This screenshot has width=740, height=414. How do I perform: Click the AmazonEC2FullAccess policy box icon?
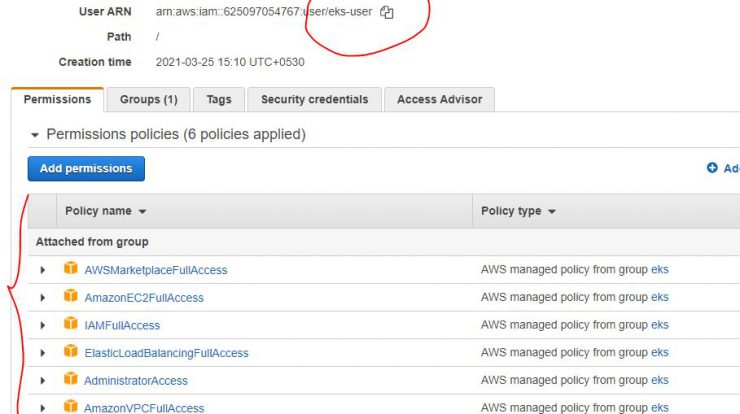click(71, 296)
